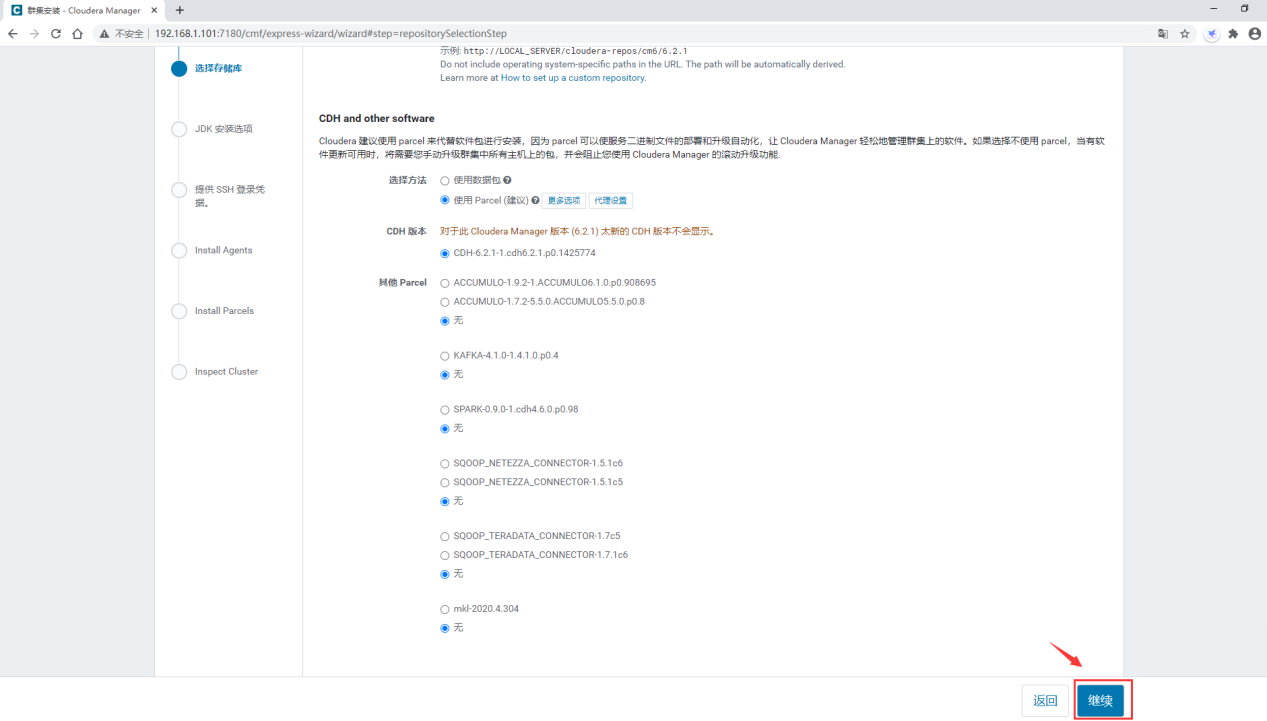Select KAFKA-4.1.0-1.4.1.0.p0.4 parcel

445,356
